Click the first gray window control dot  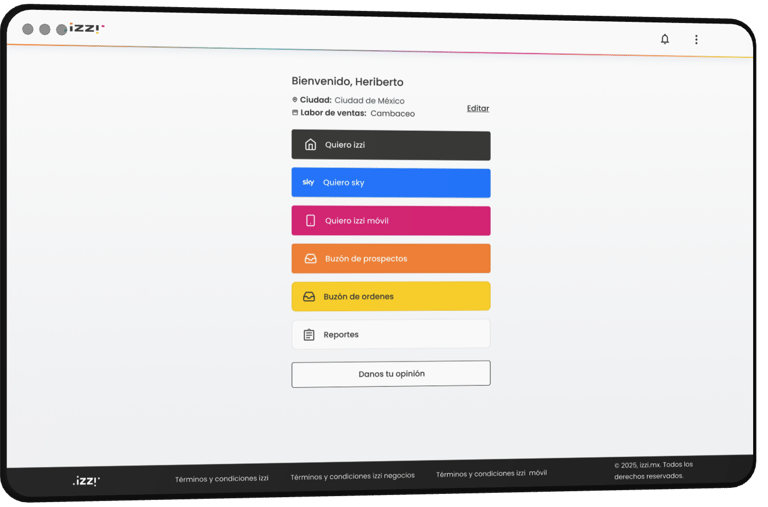[28, 29]
